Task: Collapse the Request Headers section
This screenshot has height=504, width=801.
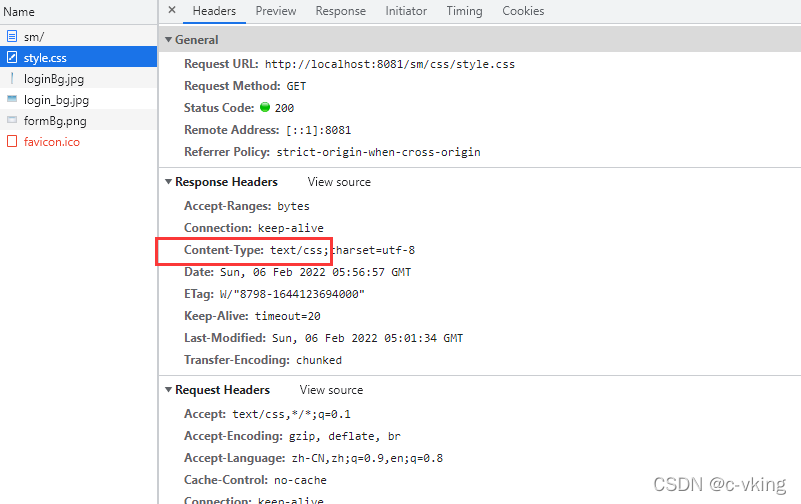Action: pyautogui.click(x=169, y=390)
